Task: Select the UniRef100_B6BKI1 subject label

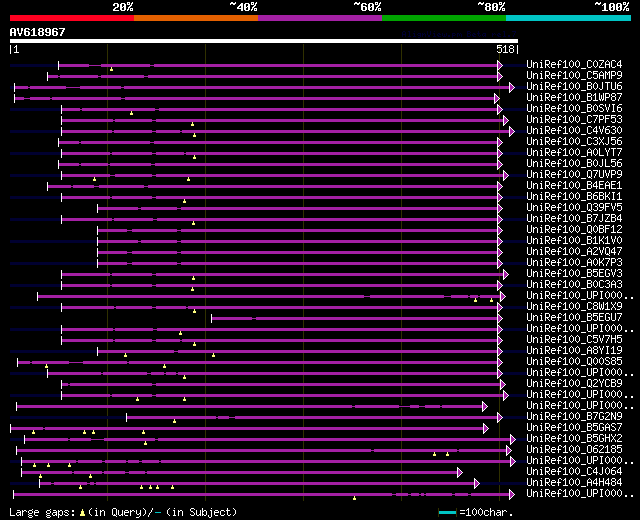Action: [x=574, y=197]
